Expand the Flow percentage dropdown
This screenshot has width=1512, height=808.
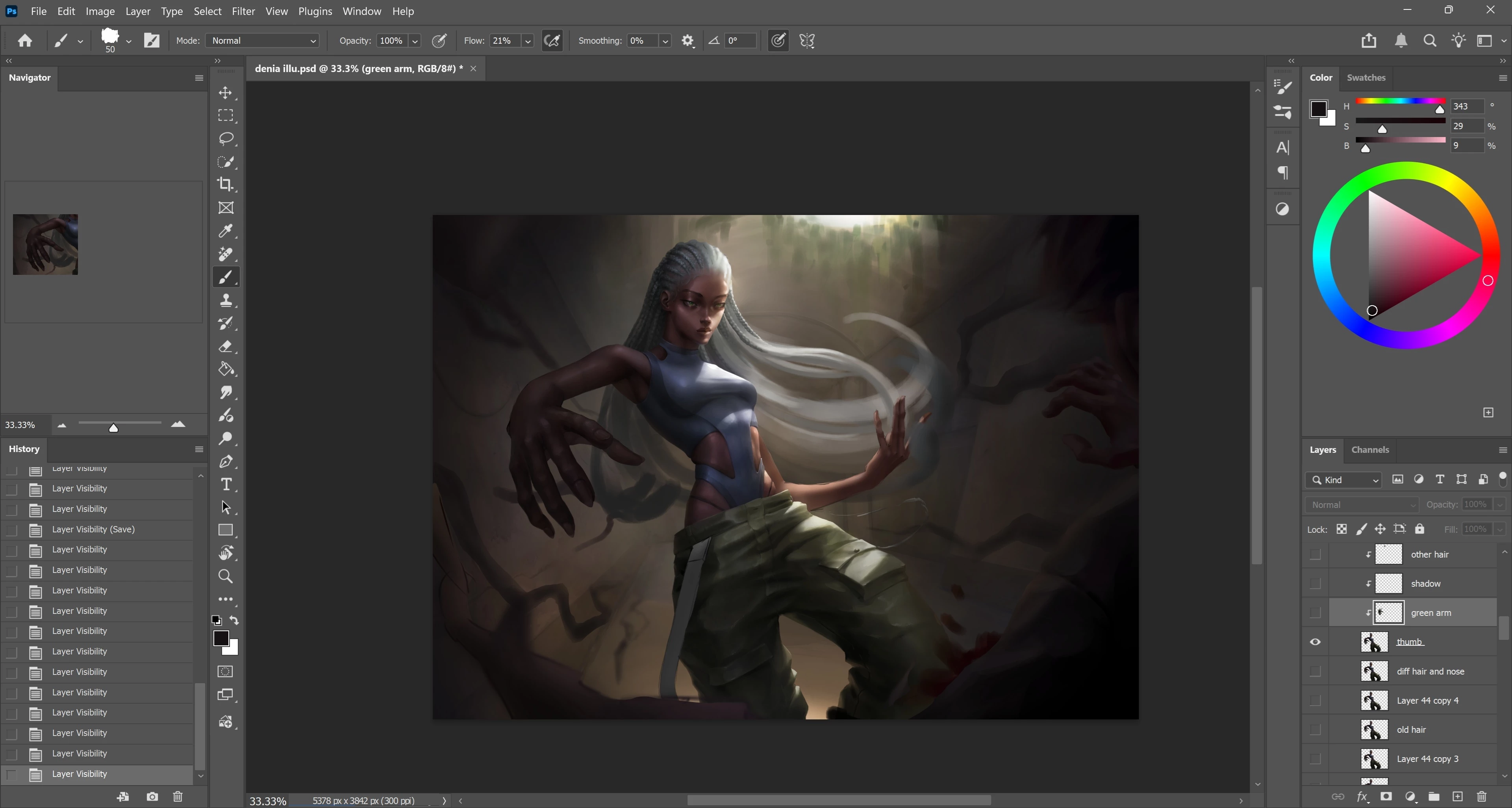coord(528,41)
